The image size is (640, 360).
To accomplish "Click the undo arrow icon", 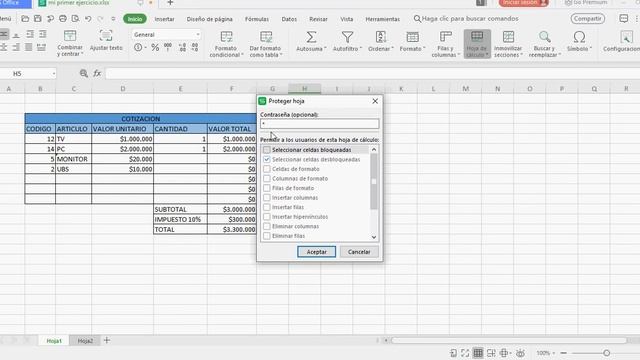I will [x=88, y=19].
